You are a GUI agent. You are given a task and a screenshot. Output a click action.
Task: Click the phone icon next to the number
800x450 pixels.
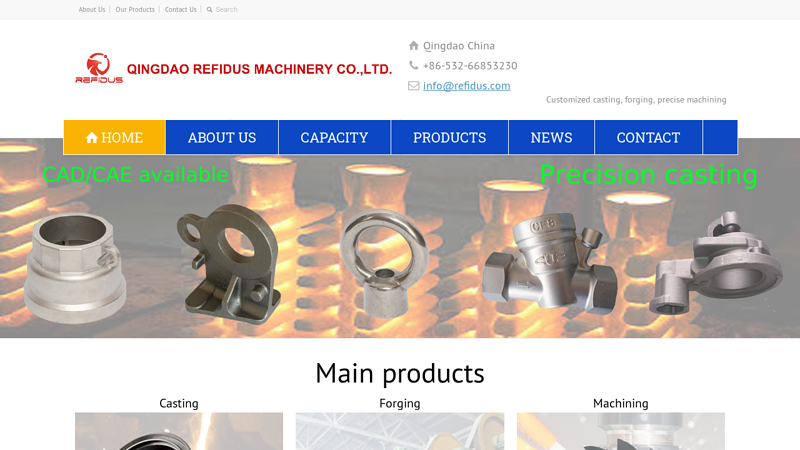[x=413, y=65]
